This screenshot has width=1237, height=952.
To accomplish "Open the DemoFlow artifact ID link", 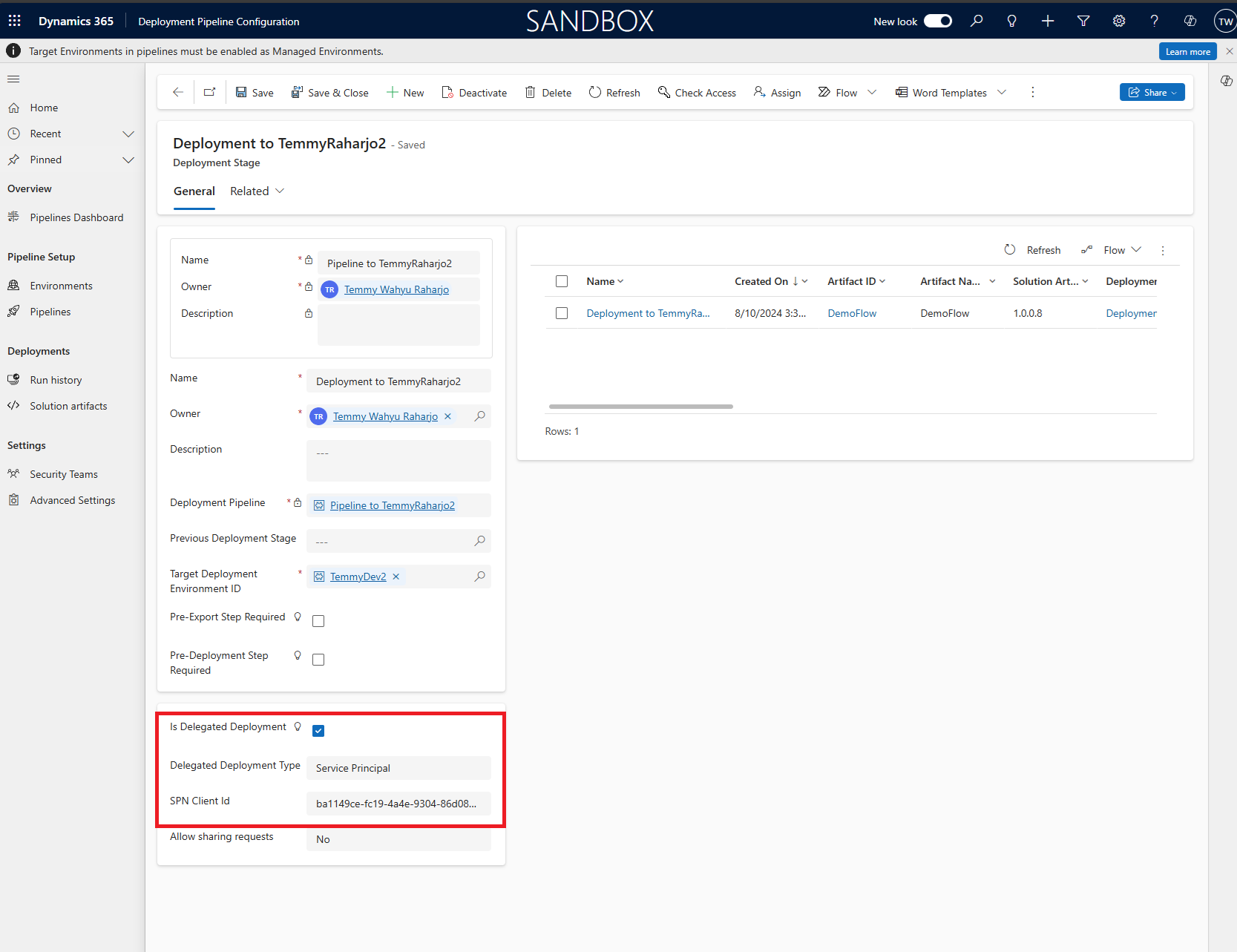I will click(x=852, y=313).
